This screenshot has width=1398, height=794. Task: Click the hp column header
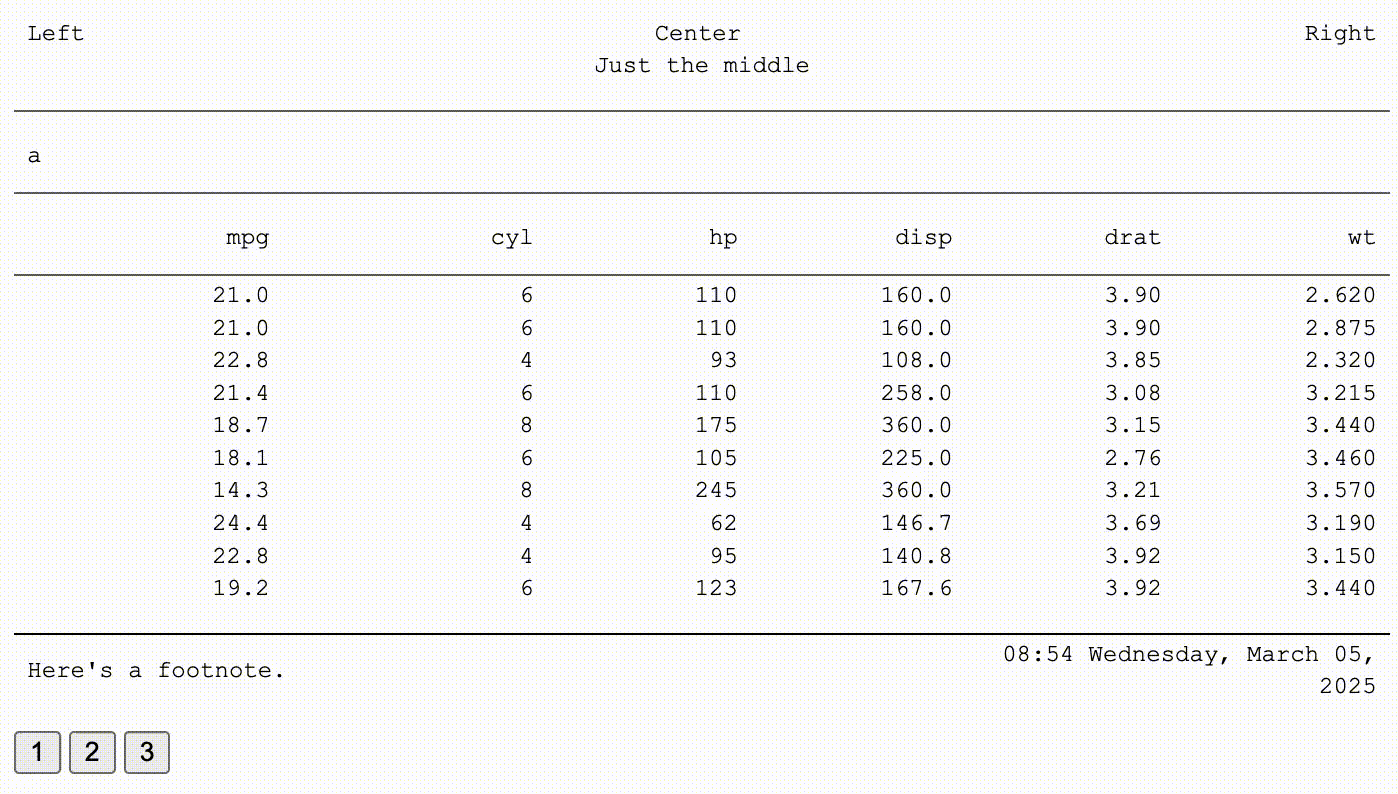click(x=723, y=238)
